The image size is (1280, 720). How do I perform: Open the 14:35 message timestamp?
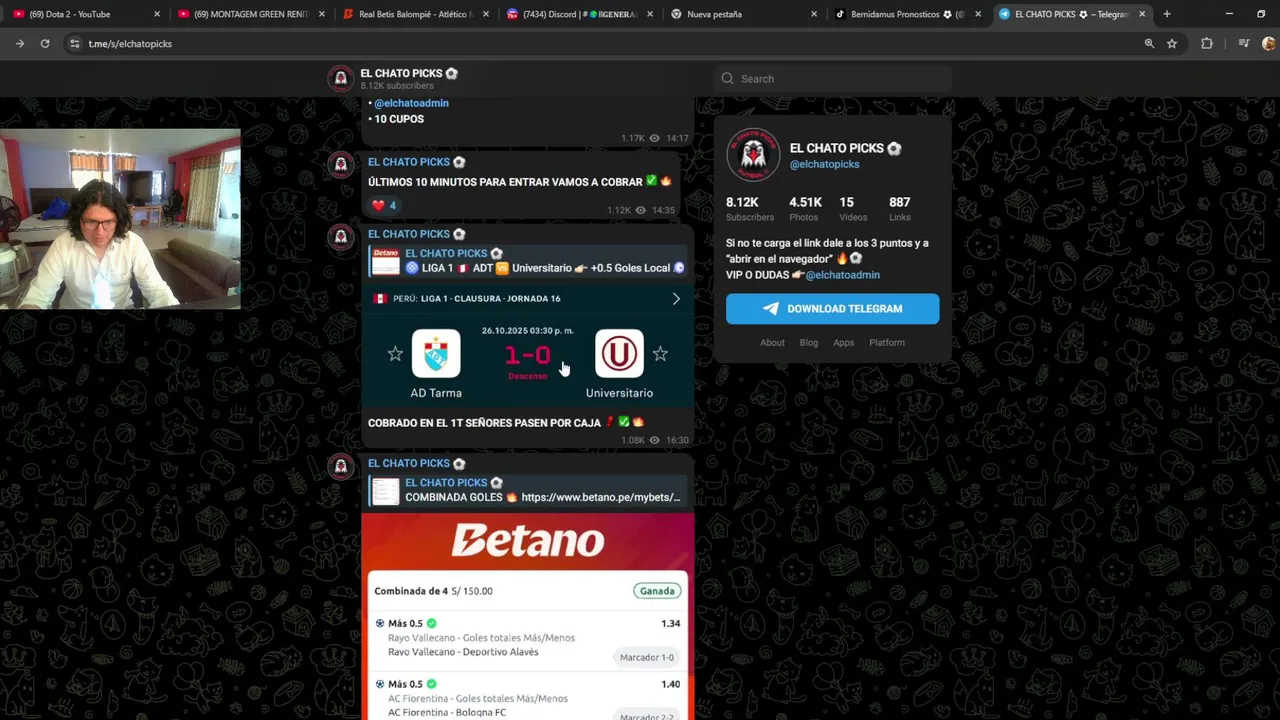[663, 210]
